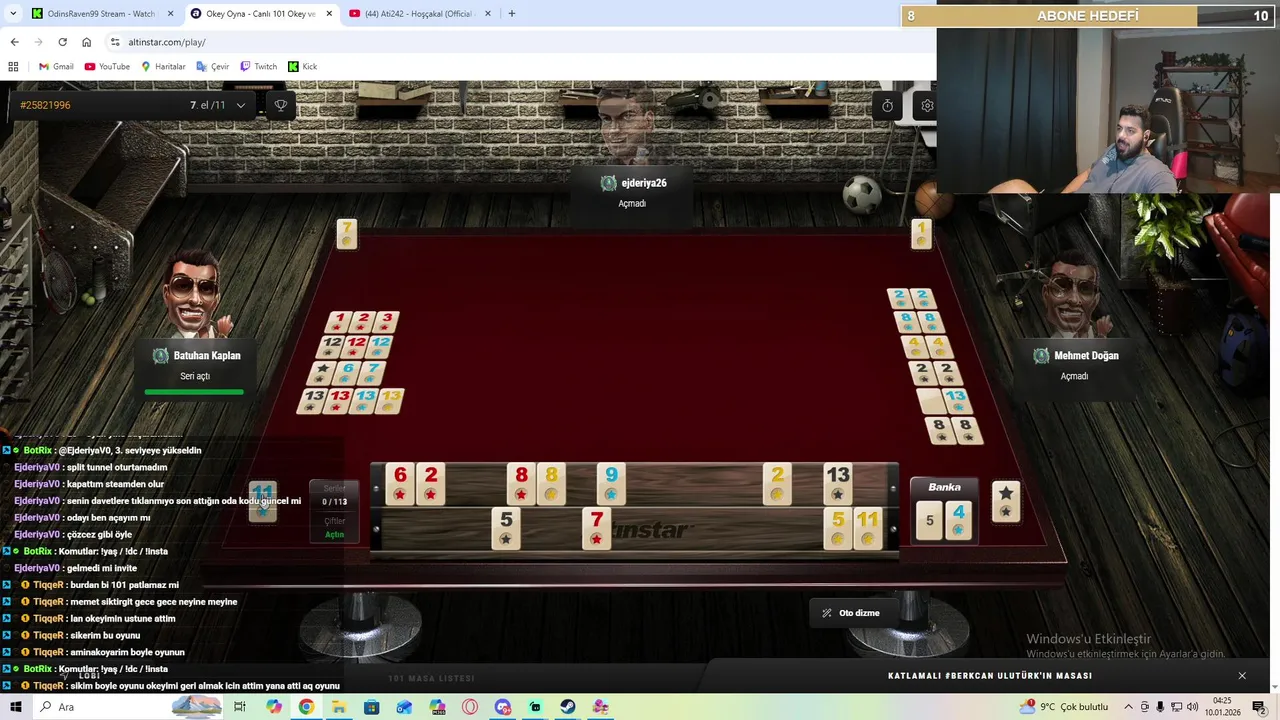Click the Çiftler Açtın button
The image size is (1280, 720).
pos(334,528)
